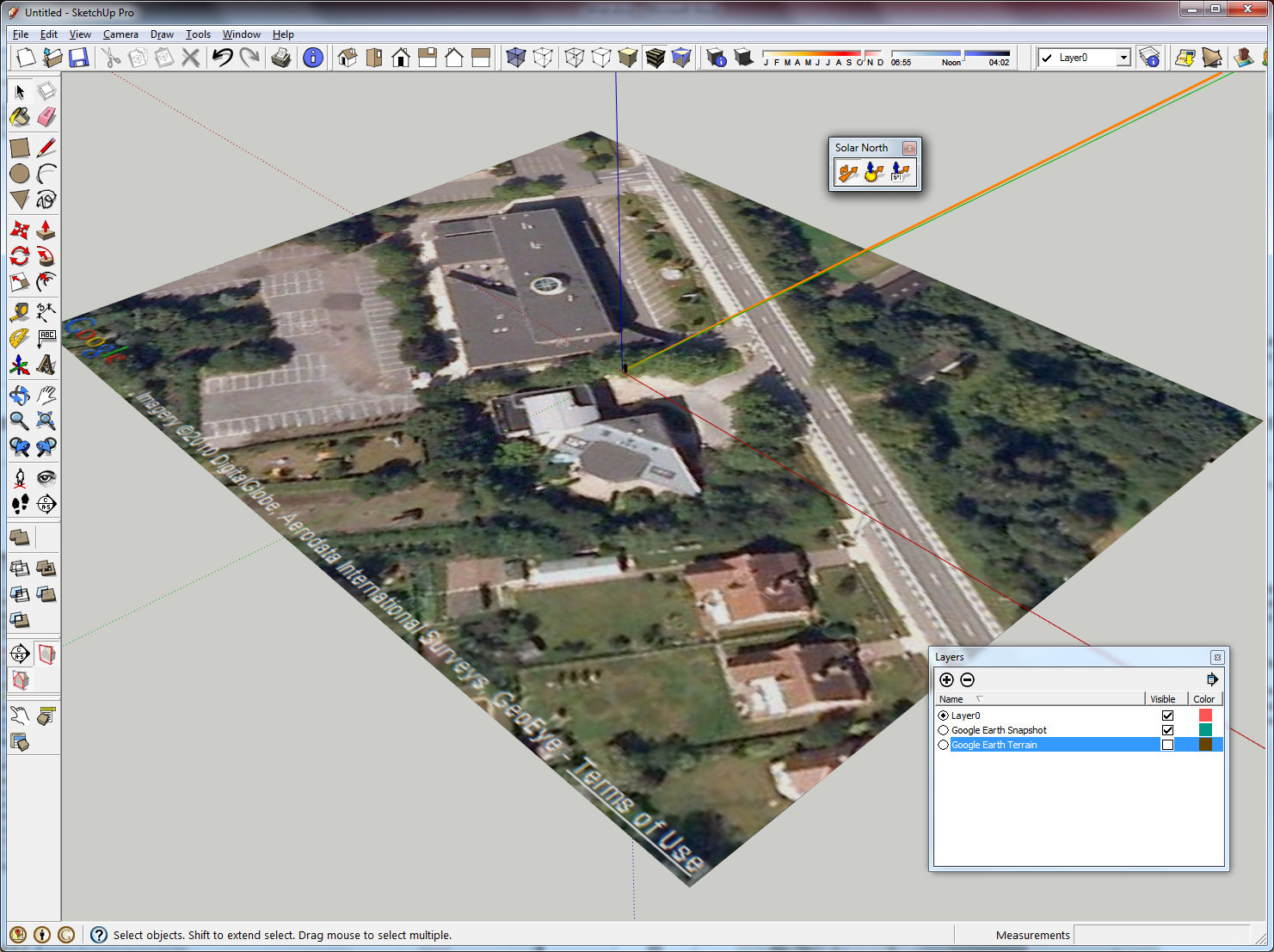Pick the Tape Measure tool
Viewport: 1274px width, 952px height.
click(x=20, y=312)
